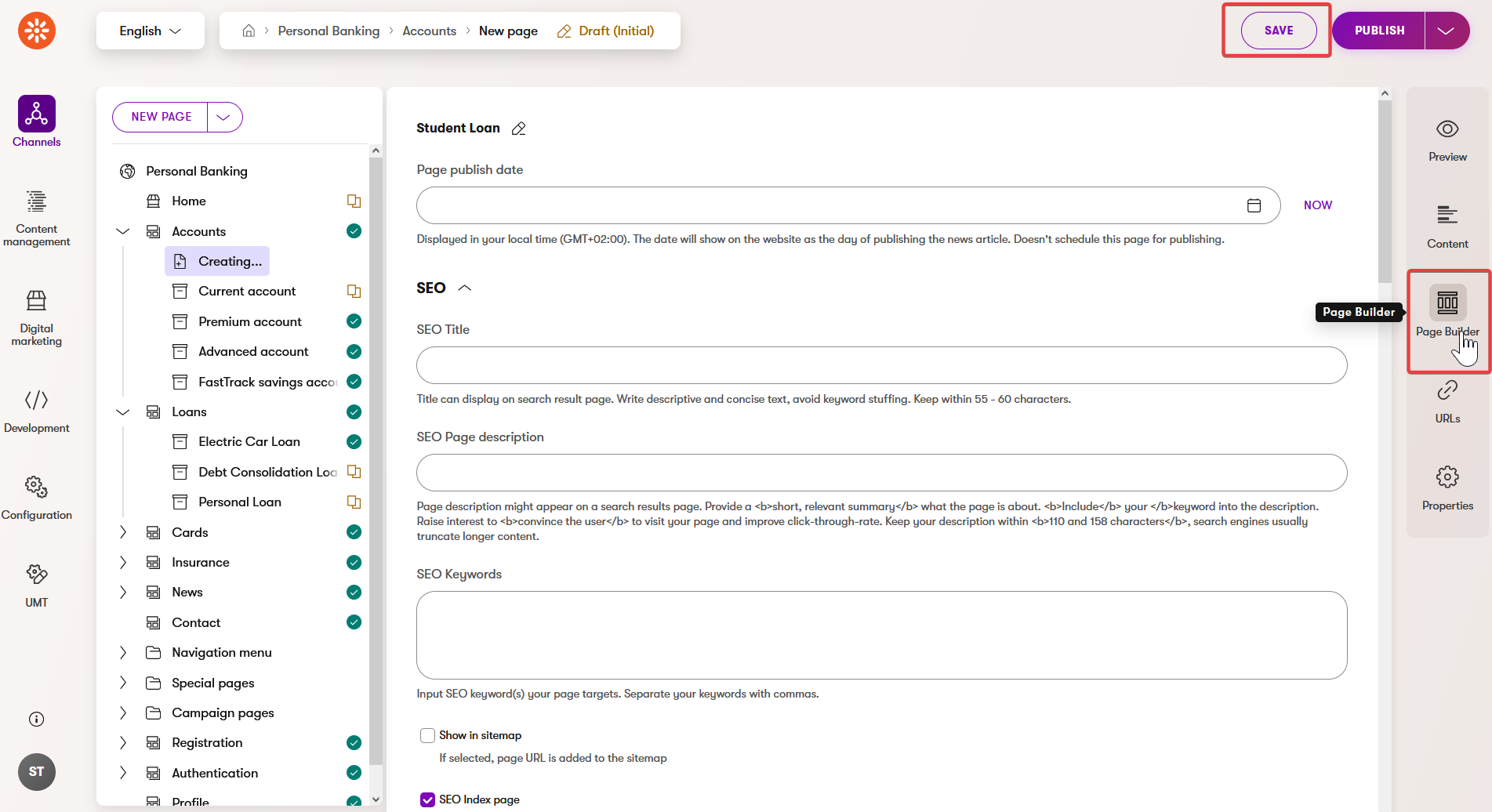Open the Channels application icon
The height and width of the screenshot is (812, 1492).
tap(36, 115)
